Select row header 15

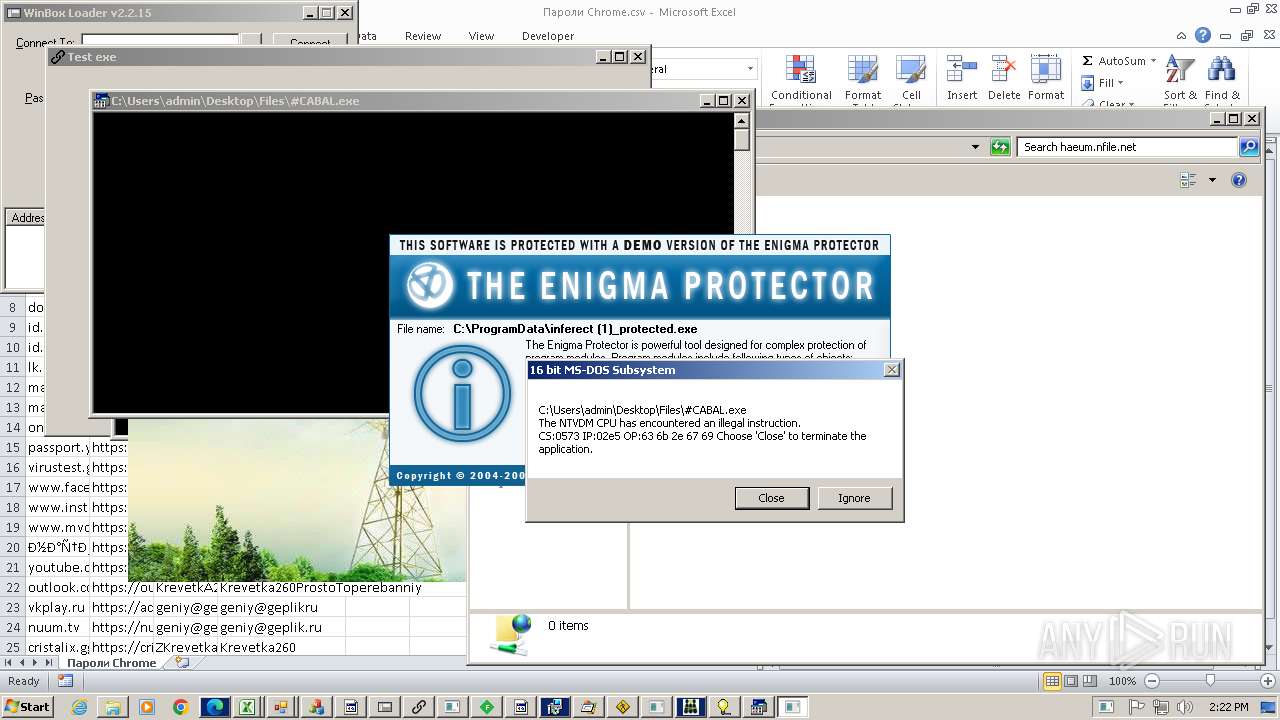point(13,448)
